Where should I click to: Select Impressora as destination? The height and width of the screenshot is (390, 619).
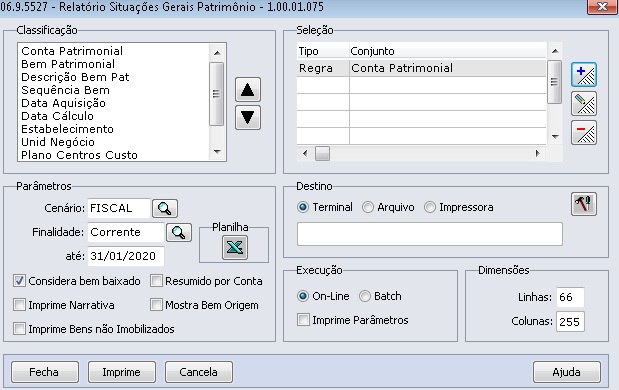pyautogui.click(x=430, y=207)
